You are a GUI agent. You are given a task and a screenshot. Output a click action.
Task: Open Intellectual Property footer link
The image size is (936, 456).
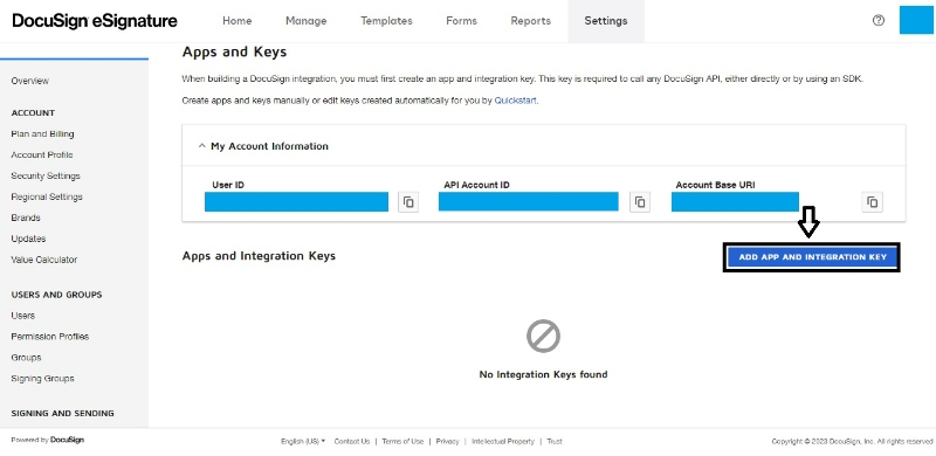(x=503, y=441)
